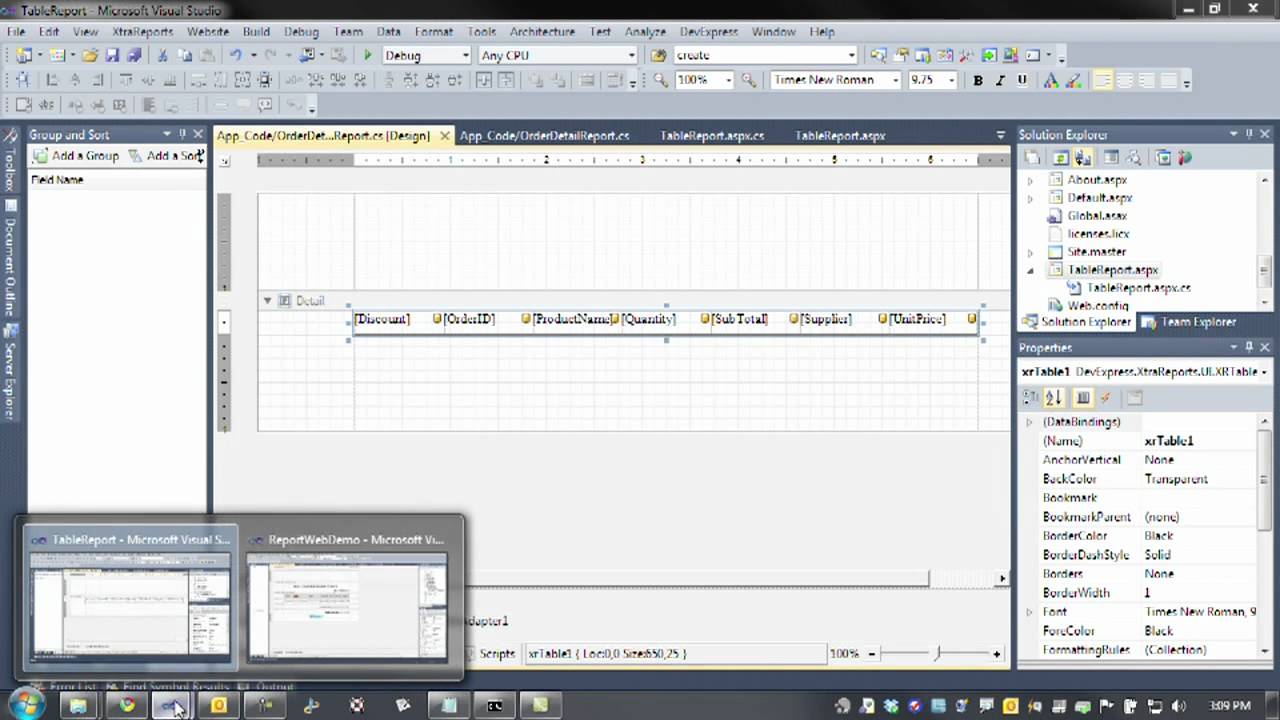Select Center text alignment
Viewport: 1280px width, 720px height.
pos(1125,80)
